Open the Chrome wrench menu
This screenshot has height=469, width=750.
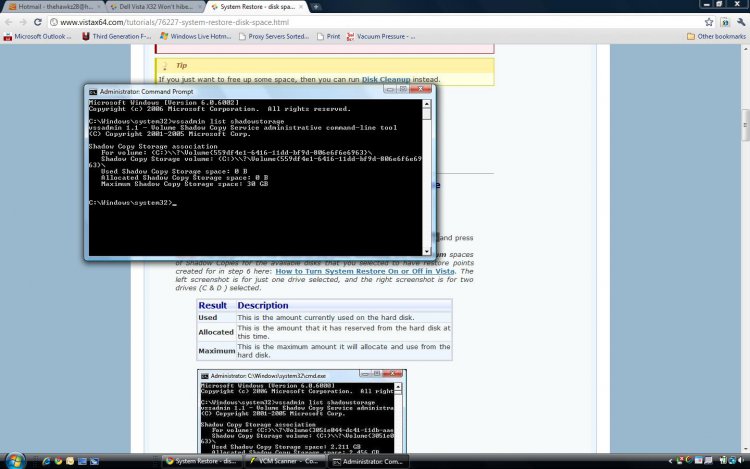point(741,22)
